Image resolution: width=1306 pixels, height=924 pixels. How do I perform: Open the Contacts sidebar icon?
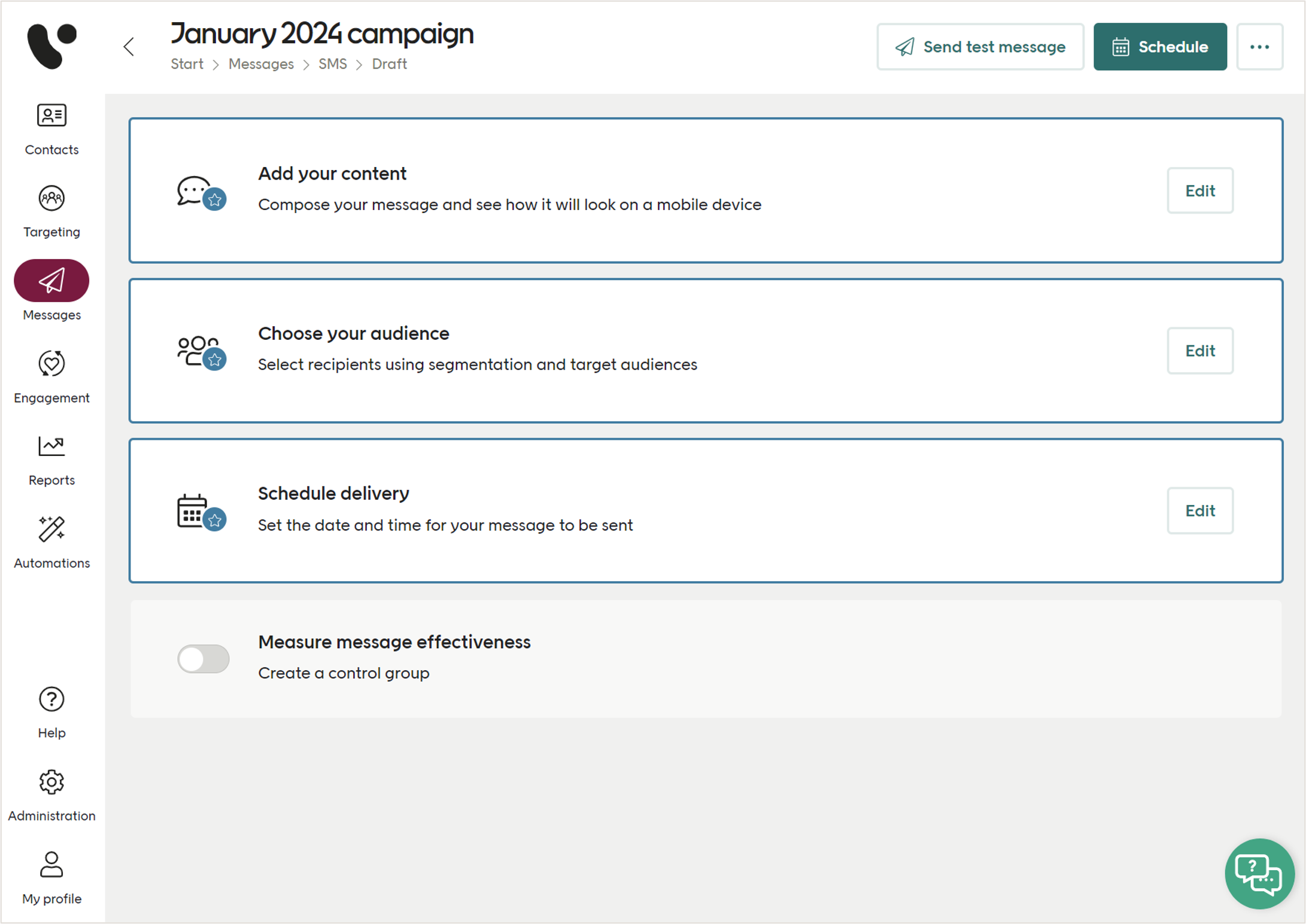tap(51, 115)
